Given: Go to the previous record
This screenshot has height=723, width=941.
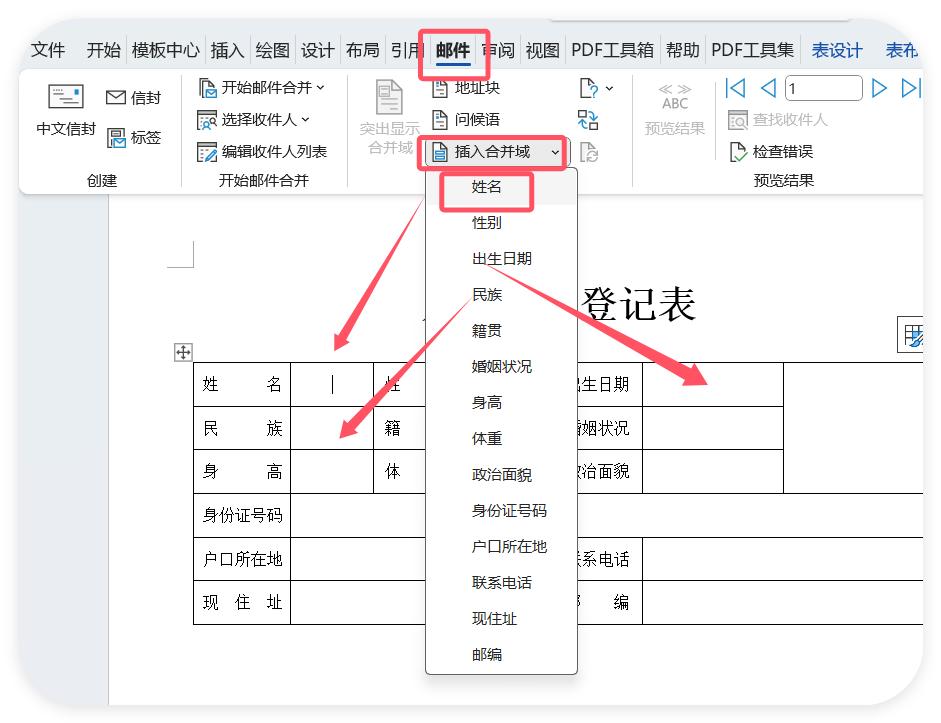Looking at the screenshot, I should pyautogui.click(x=768, y=88).
